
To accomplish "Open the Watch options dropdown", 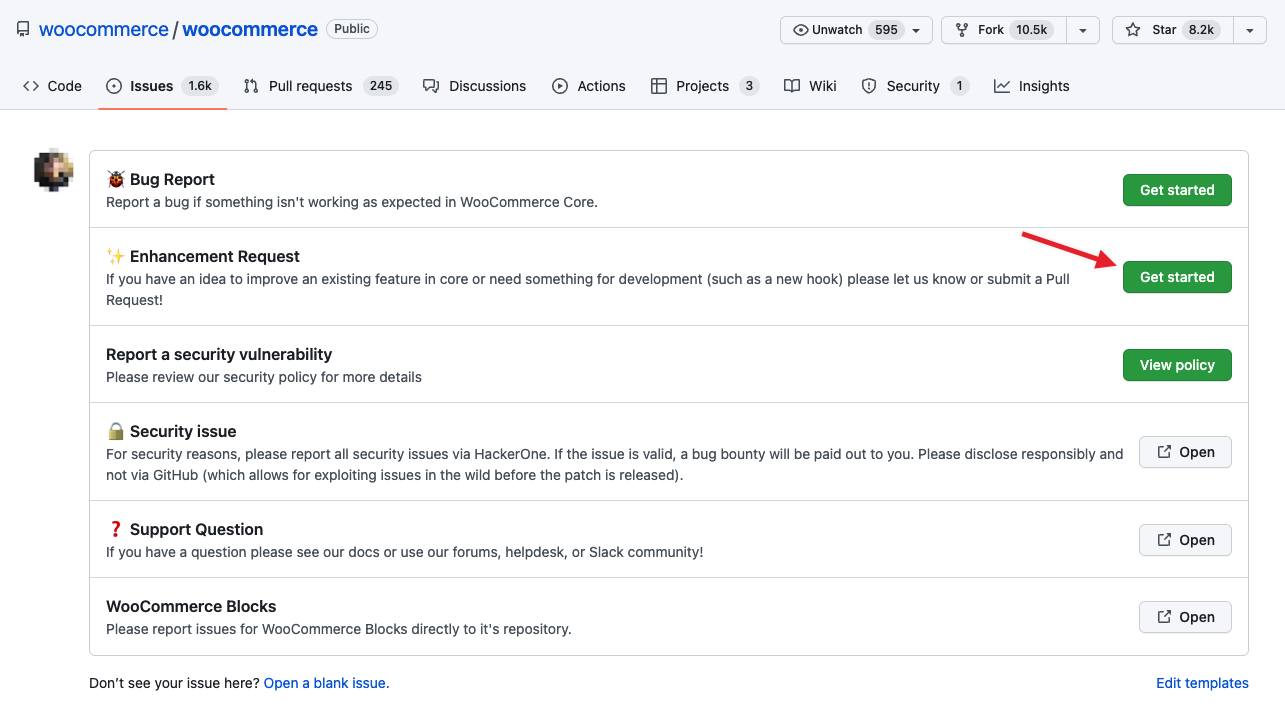I will click(916, 29).
